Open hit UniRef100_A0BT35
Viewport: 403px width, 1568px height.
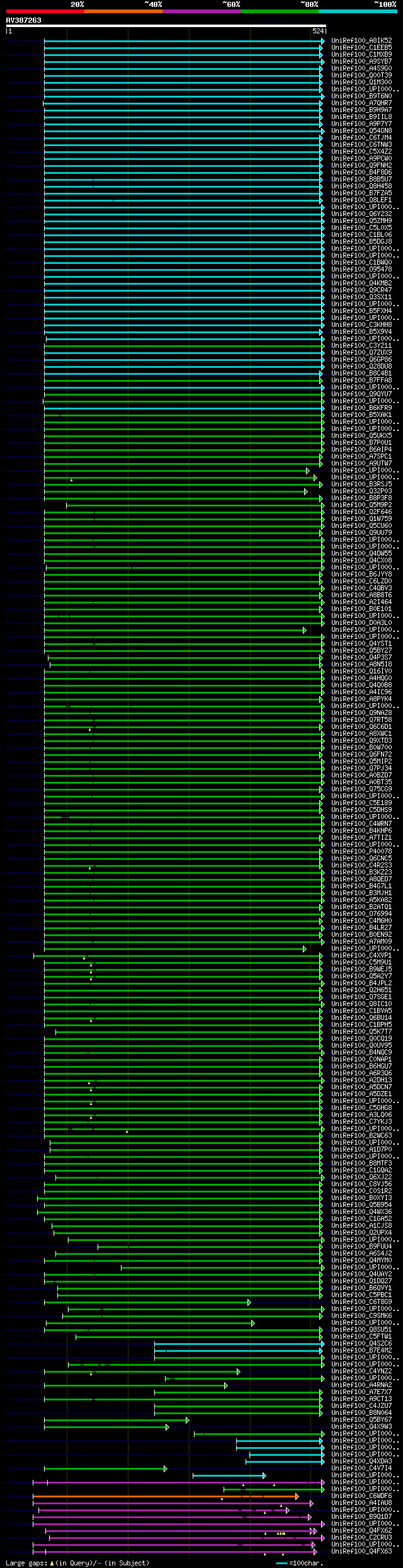tap(361, 782)
